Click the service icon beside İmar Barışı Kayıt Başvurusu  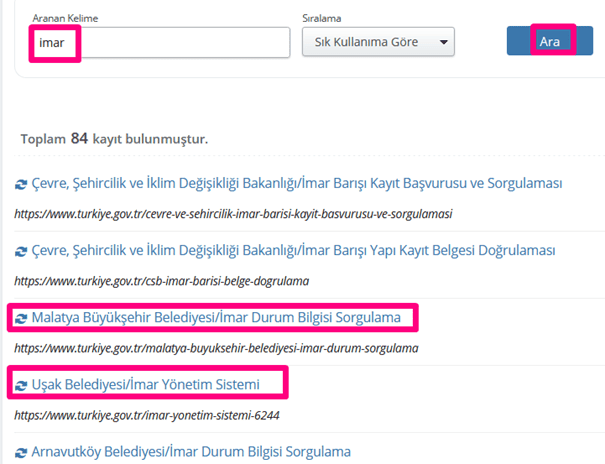pyautogui.click(x=21, y=185)
